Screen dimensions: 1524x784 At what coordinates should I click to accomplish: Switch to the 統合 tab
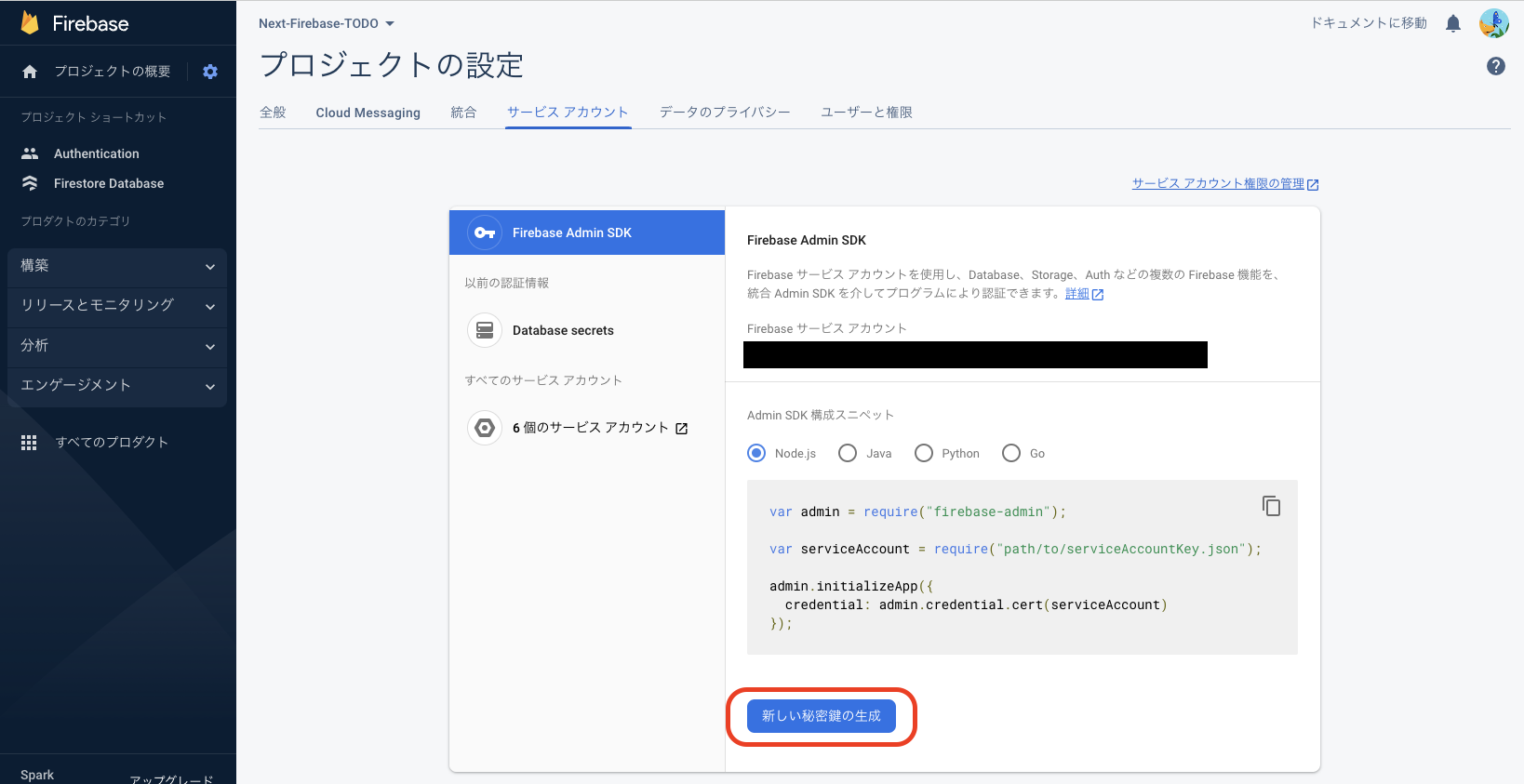tap(463, 113)
